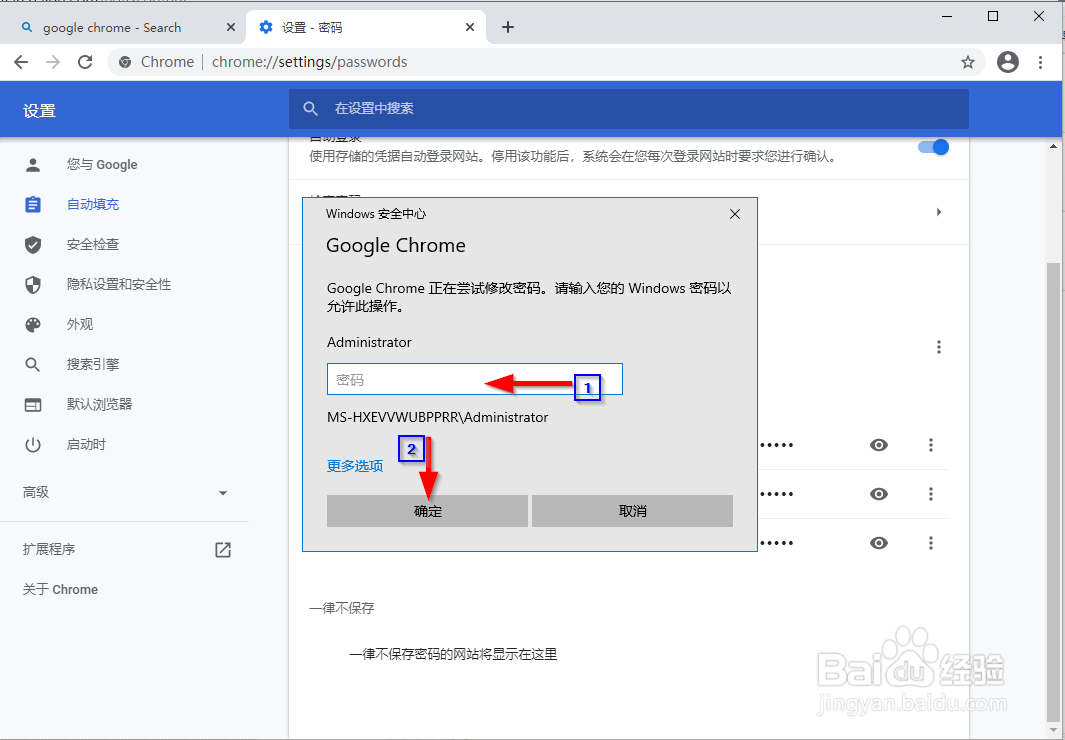The image size is (1065, 740).
Task: Click clipboard icon beside 自动填充
Action: point(33,204)
